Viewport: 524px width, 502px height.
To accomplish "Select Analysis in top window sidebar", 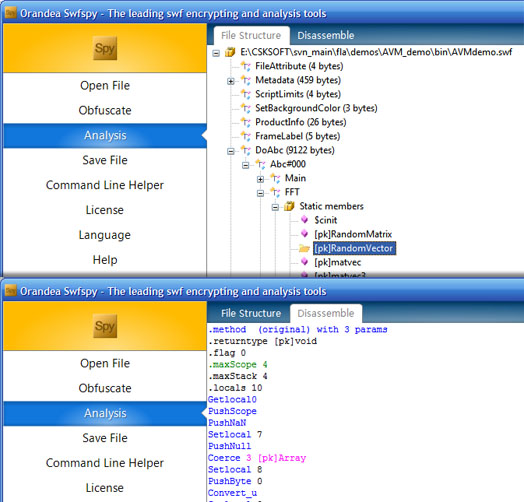I will pos(105,135).
